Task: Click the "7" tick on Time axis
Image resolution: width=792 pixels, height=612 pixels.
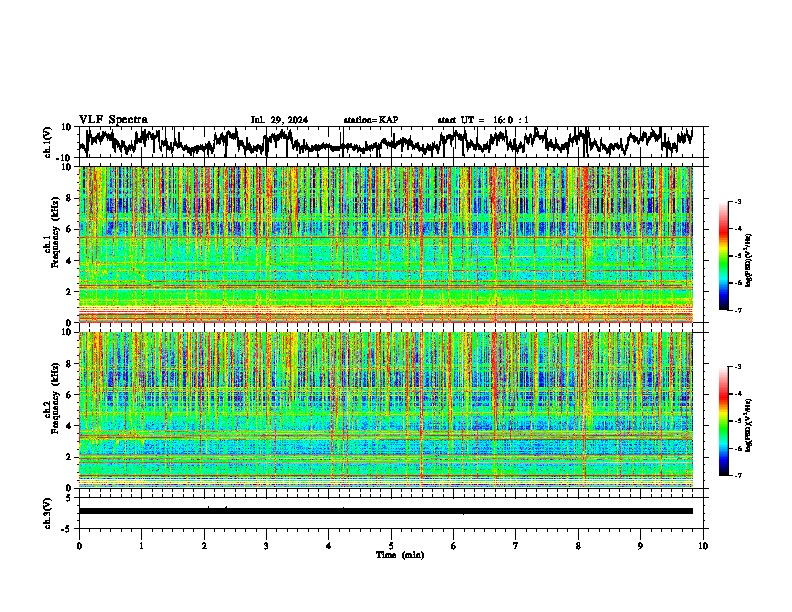Action: tap(516, 546)
